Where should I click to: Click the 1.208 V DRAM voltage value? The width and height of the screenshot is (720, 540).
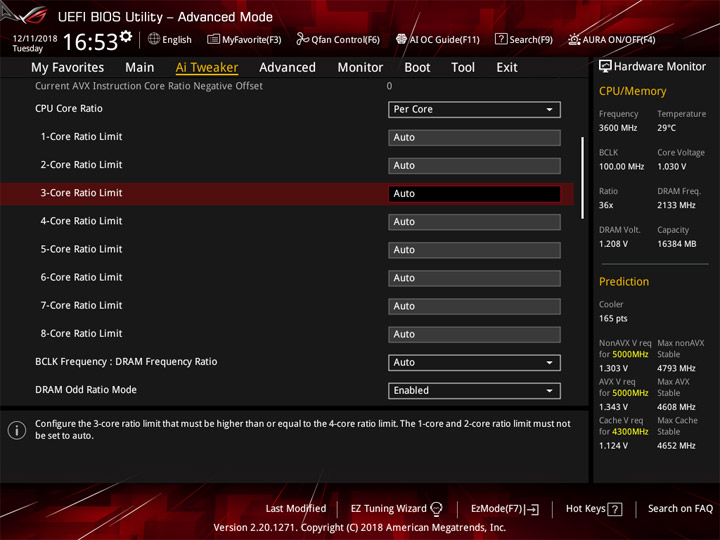[x=613, y=244]
